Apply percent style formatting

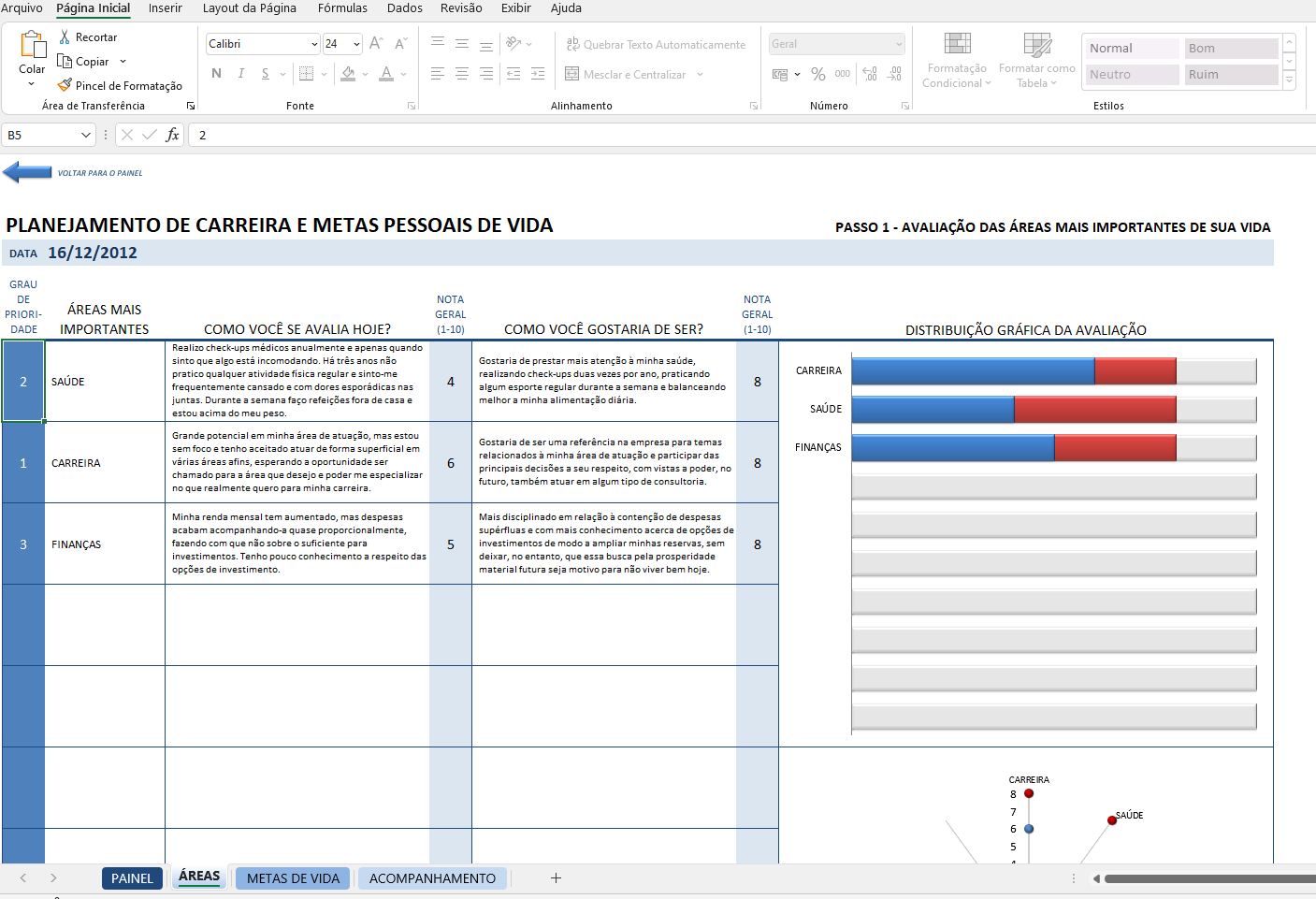click(818, 74)
